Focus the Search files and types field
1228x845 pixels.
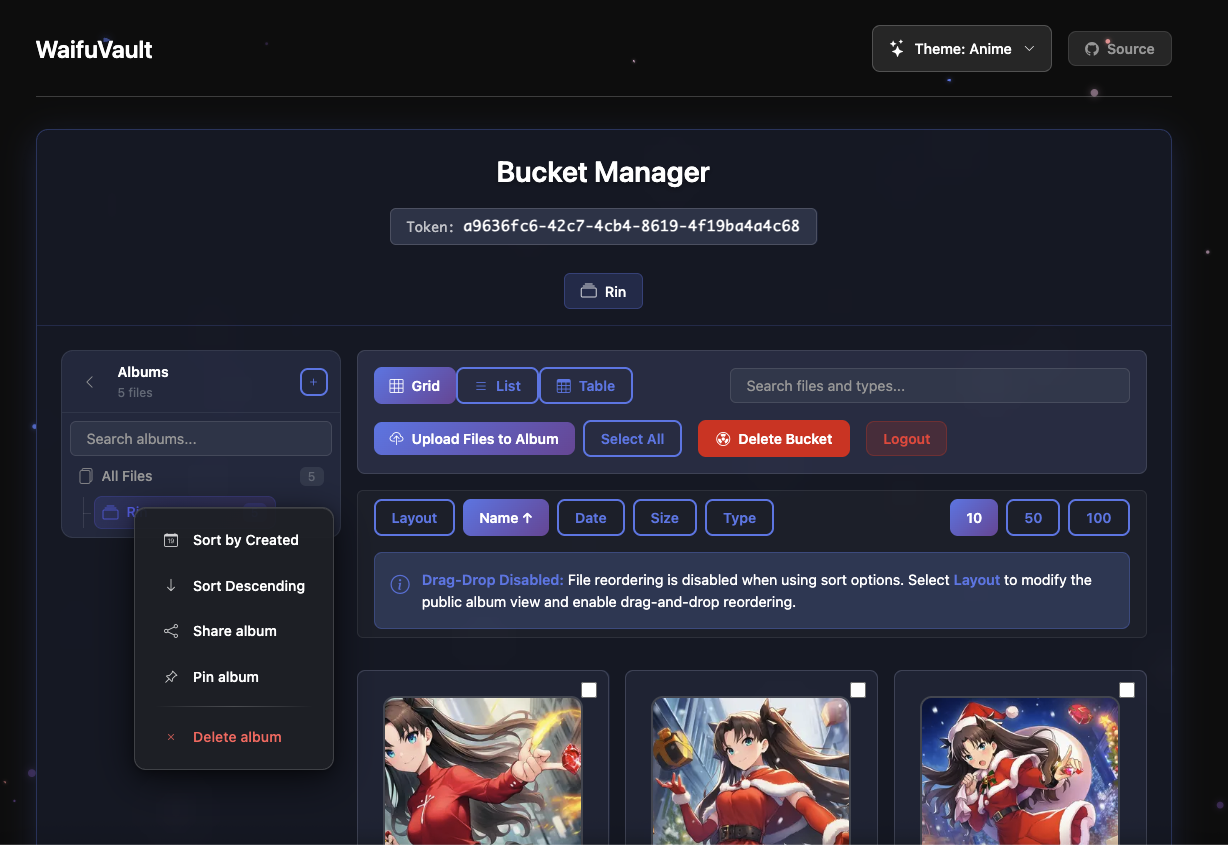coord(930,386)
